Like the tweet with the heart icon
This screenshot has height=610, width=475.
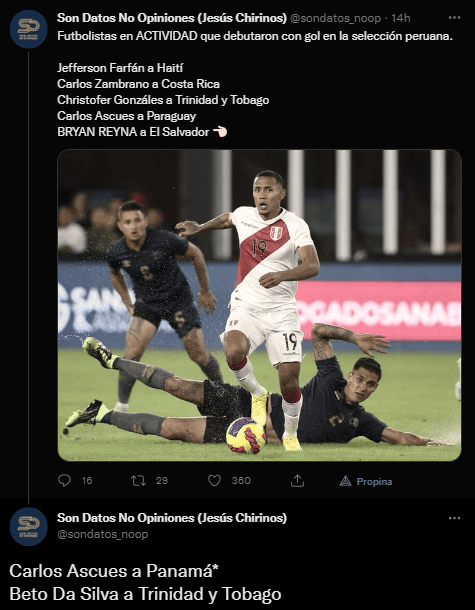214,481
